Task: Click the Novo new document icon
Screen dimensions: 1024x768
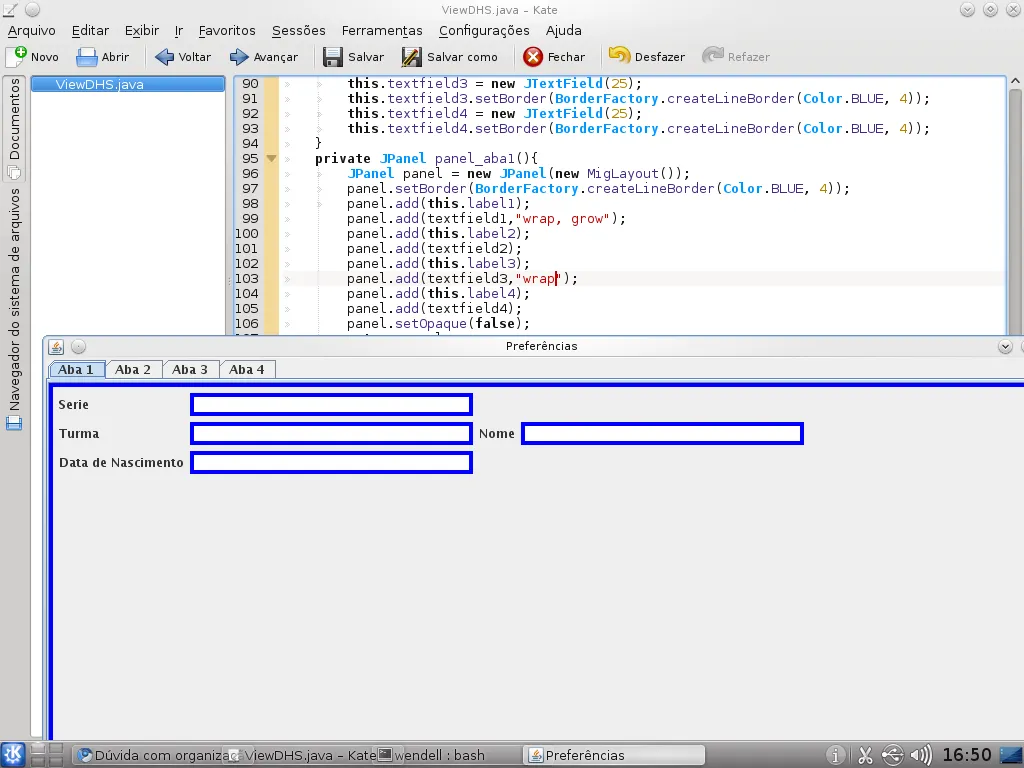Action: tap(17, 57)
